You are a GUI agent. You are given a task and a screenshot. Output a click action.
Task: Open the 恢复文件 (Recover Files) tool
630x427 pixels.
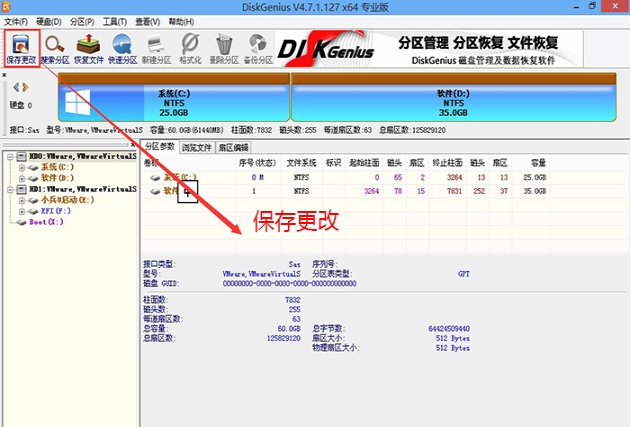(x=89, y=47)
